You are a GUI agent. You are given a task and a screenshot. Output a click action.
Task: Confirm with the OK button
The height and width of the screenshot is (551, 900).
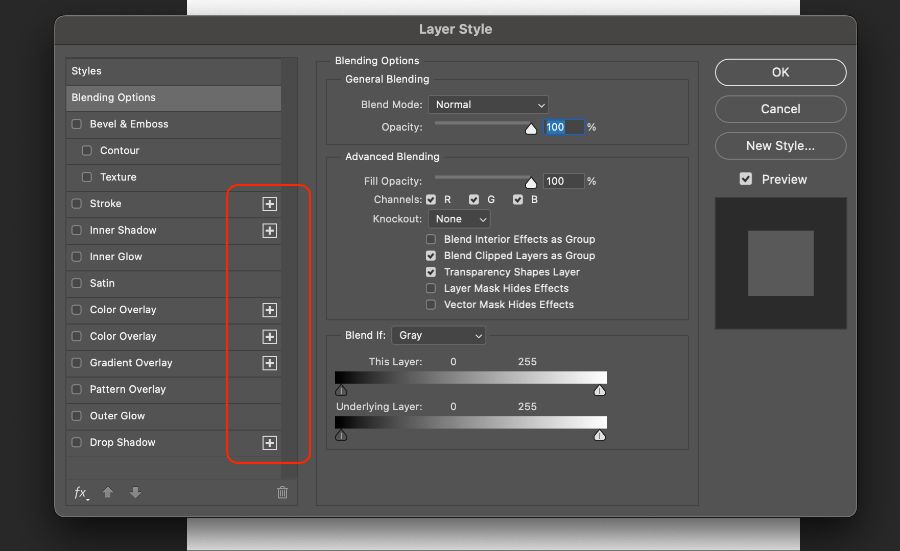781,72
